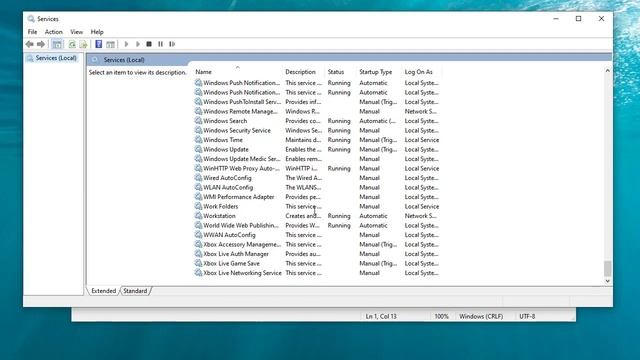Click the gear icon beside WMI Performance Adapter
640x360 pixels.
pyautogui.click(x=198, y=197)
